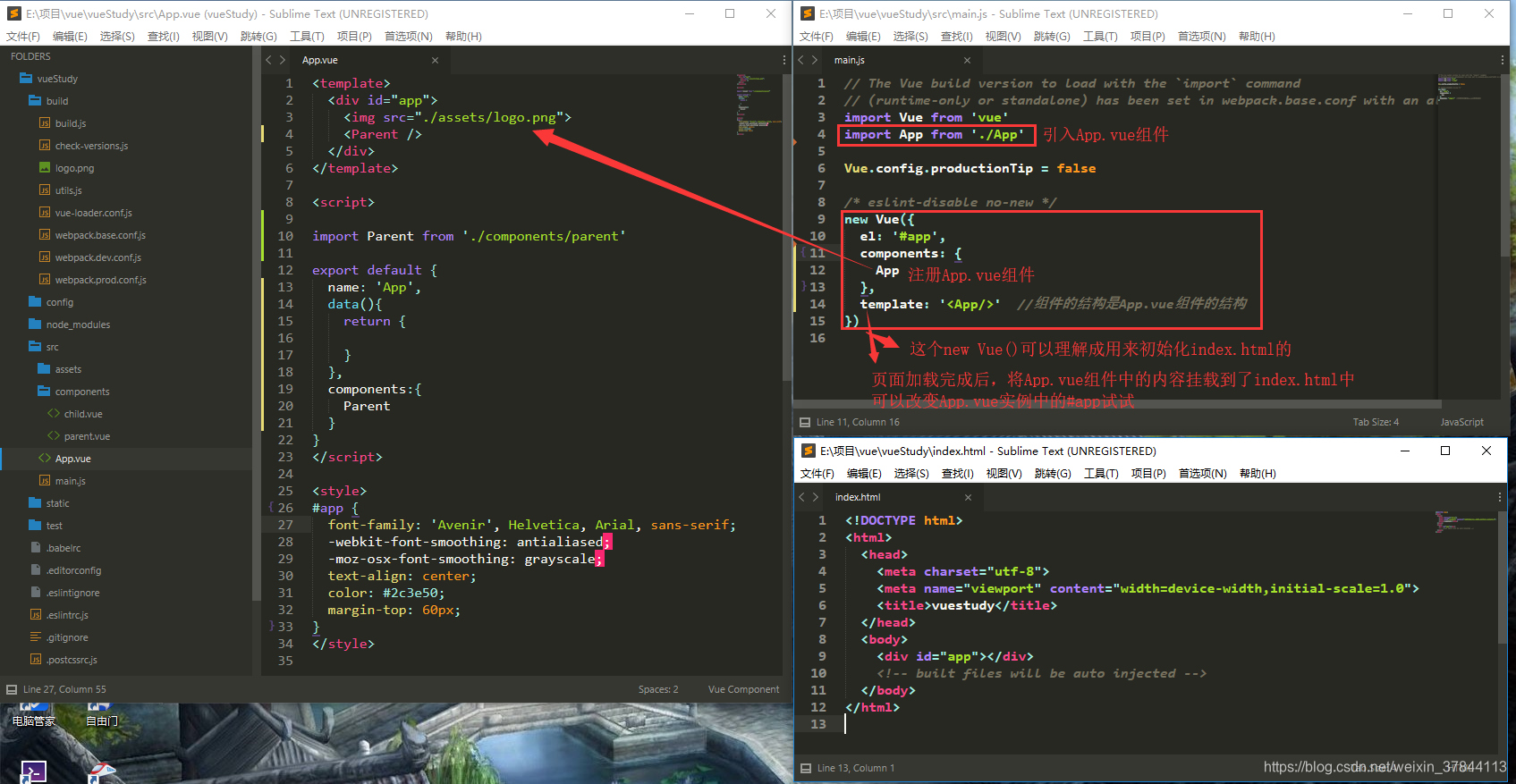This screenshot has width=1516, height=784.
Task: Open logo.png image file in sidebar
Action: [74, 168]
